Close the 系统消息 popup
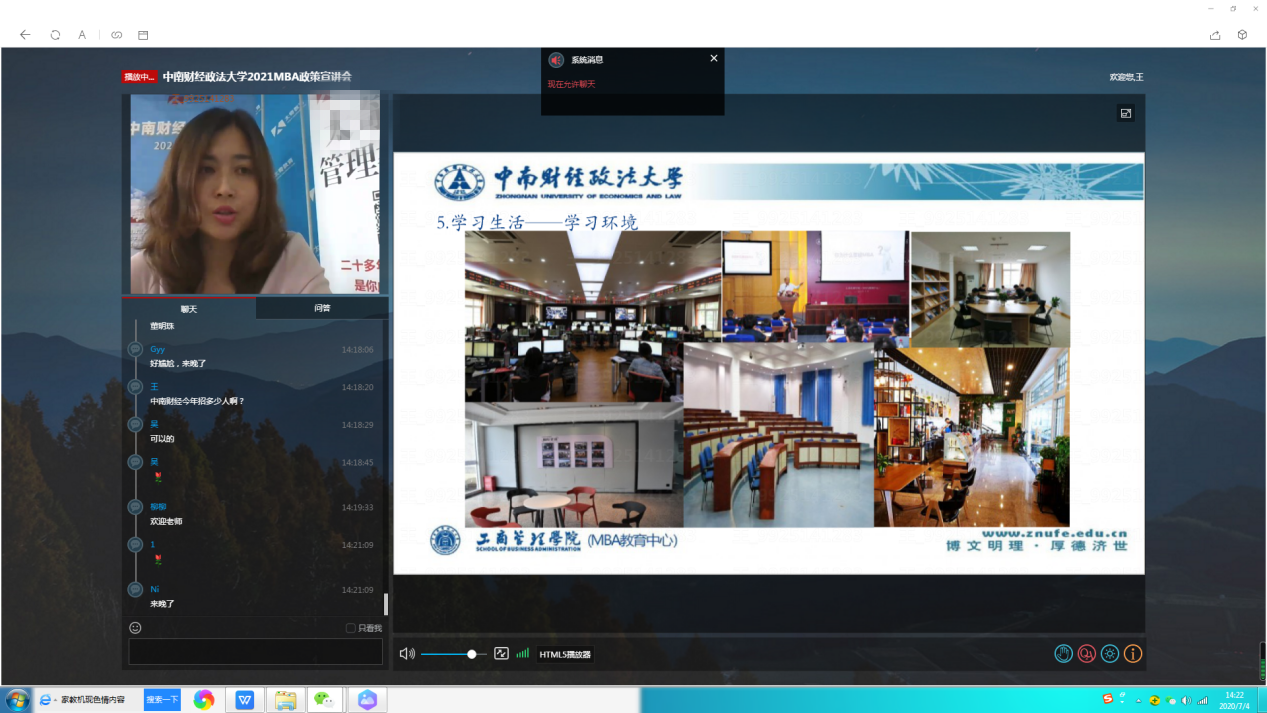The height and width of the screenshot is (713, 1267). click(x=714, y=58)
